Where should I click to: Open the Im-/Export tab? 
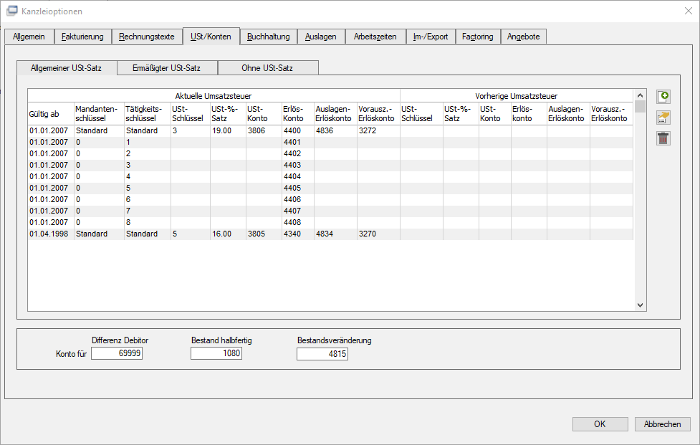tap(431, 37)
